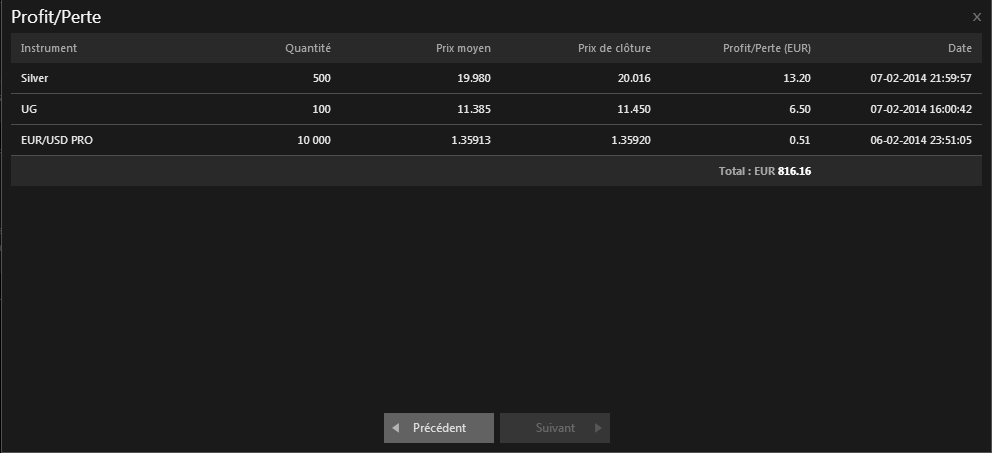The width and height of the screenshot is (992, 453).
Task: Click Silver's profit value 13.20
Action: [x=796, y=78]
